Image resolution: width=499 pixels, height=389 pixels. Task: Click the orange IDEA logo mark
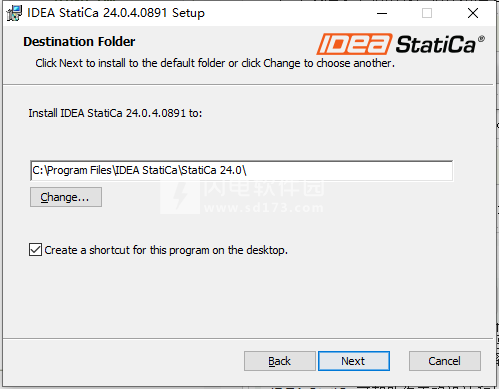pos(354,44)
